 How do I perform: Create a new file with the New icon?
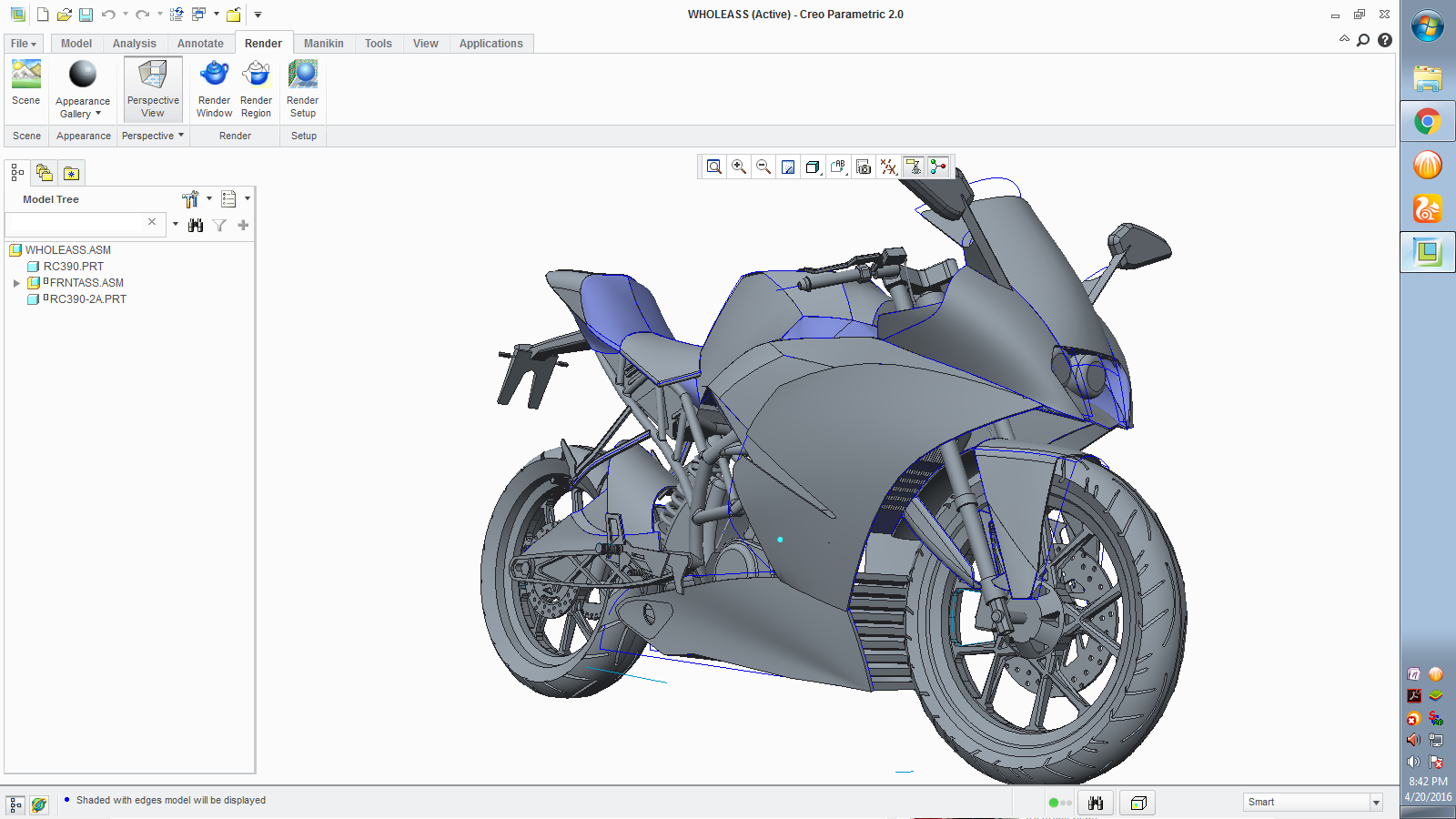pos(42,15)
